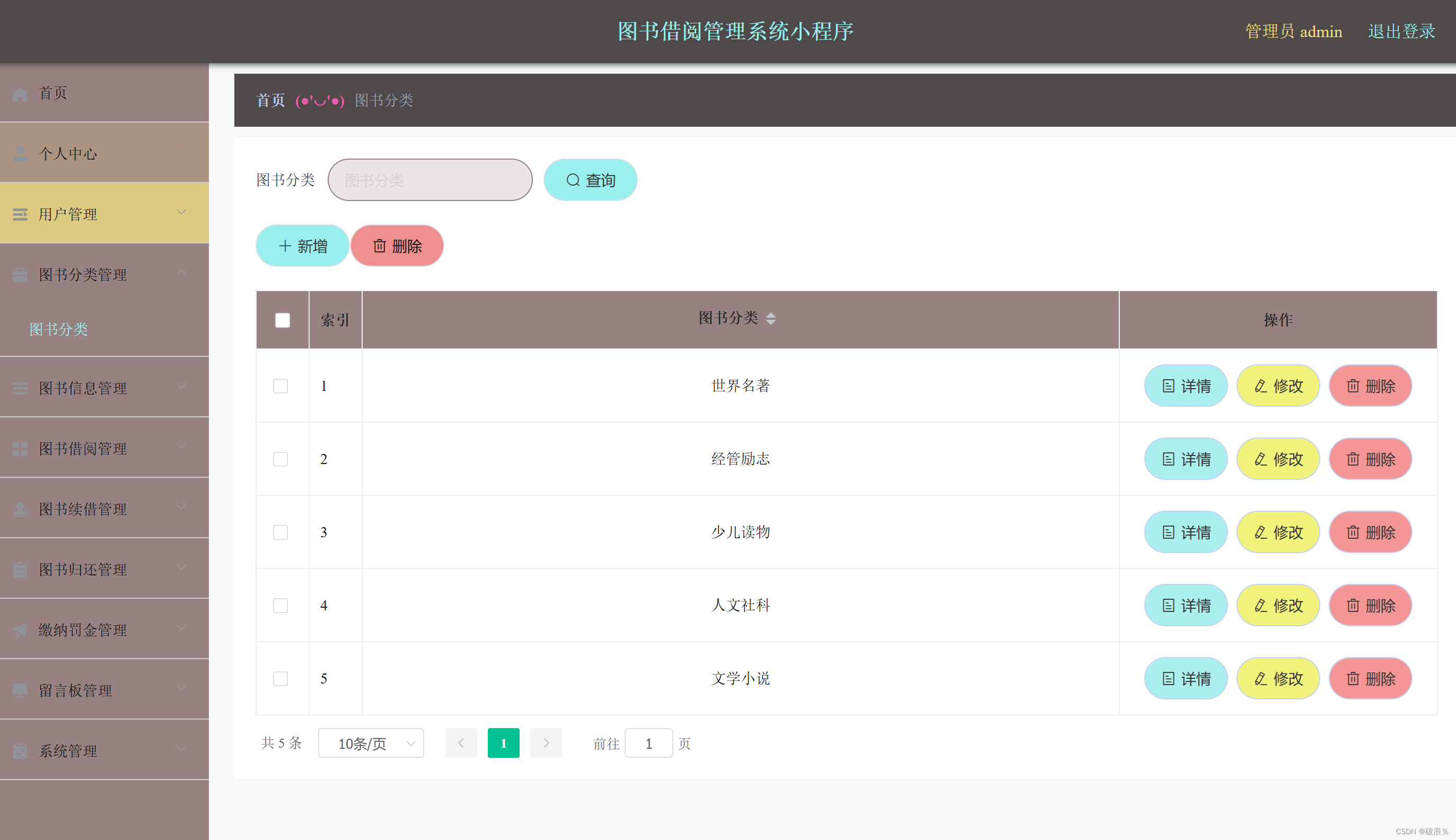
Task: Toggle the select-all checkbox in table header
Action: tap(283, 320)
